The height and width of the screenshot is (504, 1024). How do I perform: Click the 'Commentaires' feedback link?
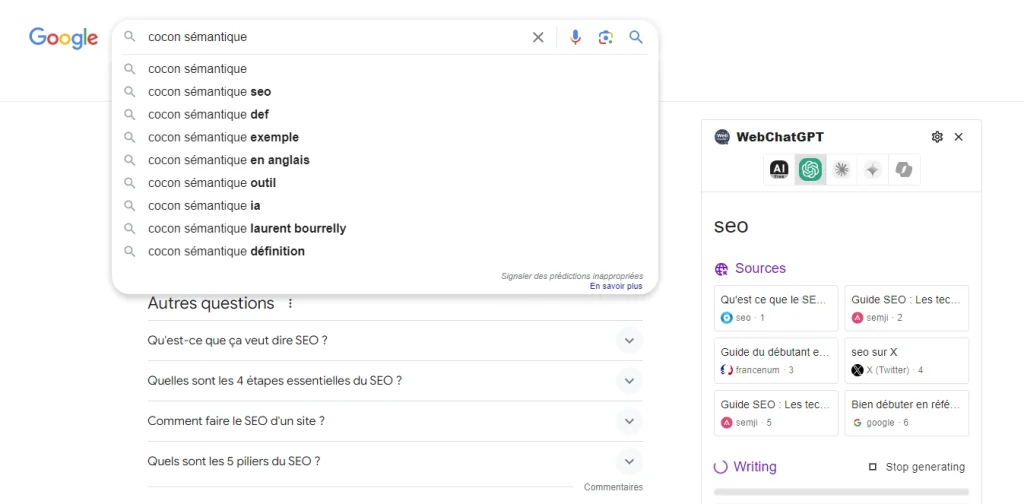(613, 487)
